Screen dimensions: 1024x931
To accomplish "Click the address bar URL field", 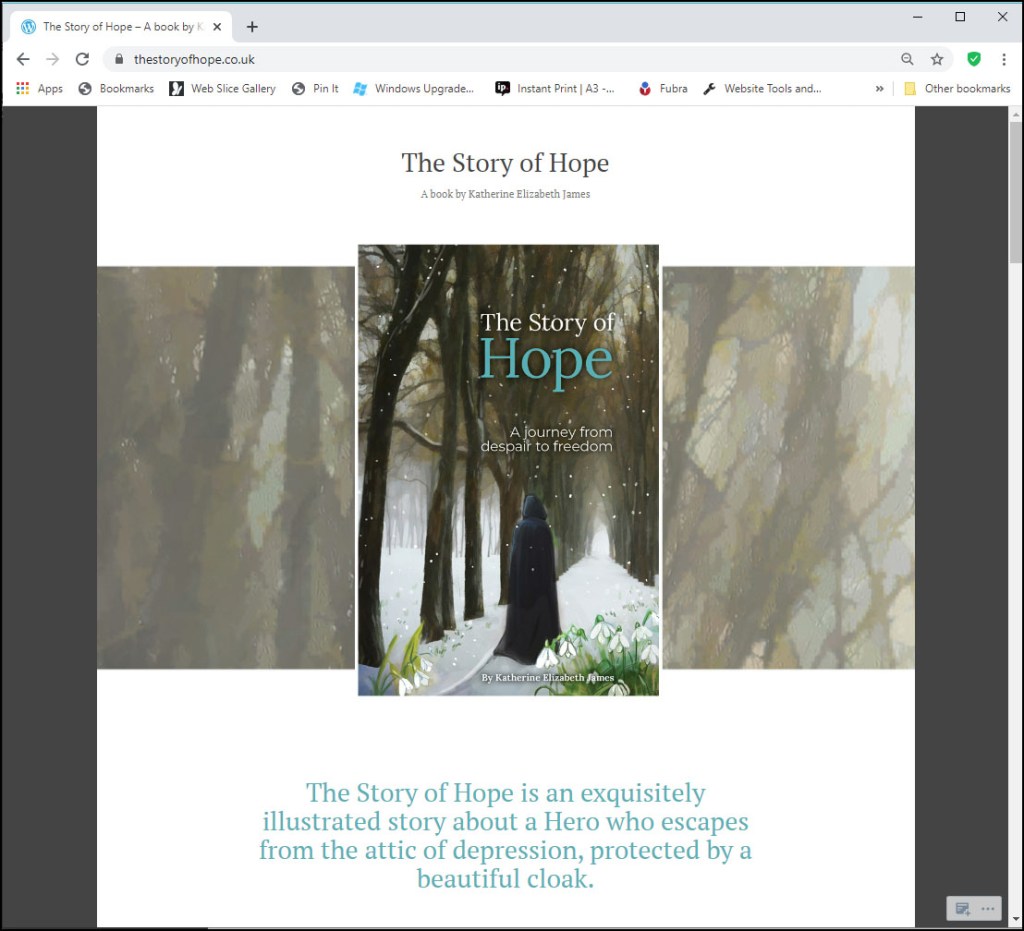I will [500, 59].
